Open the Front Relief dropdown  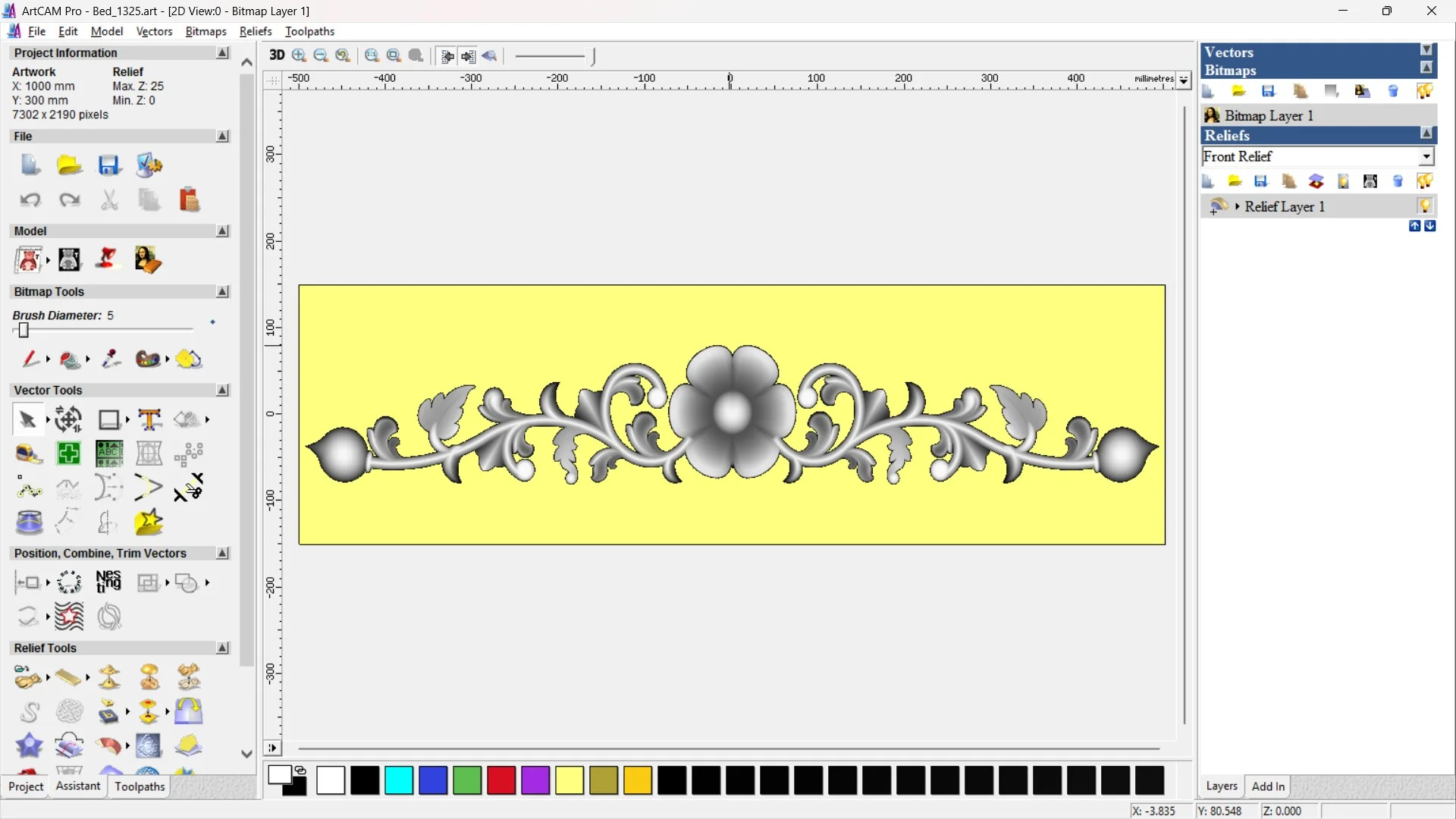[x=1426, y=156]
